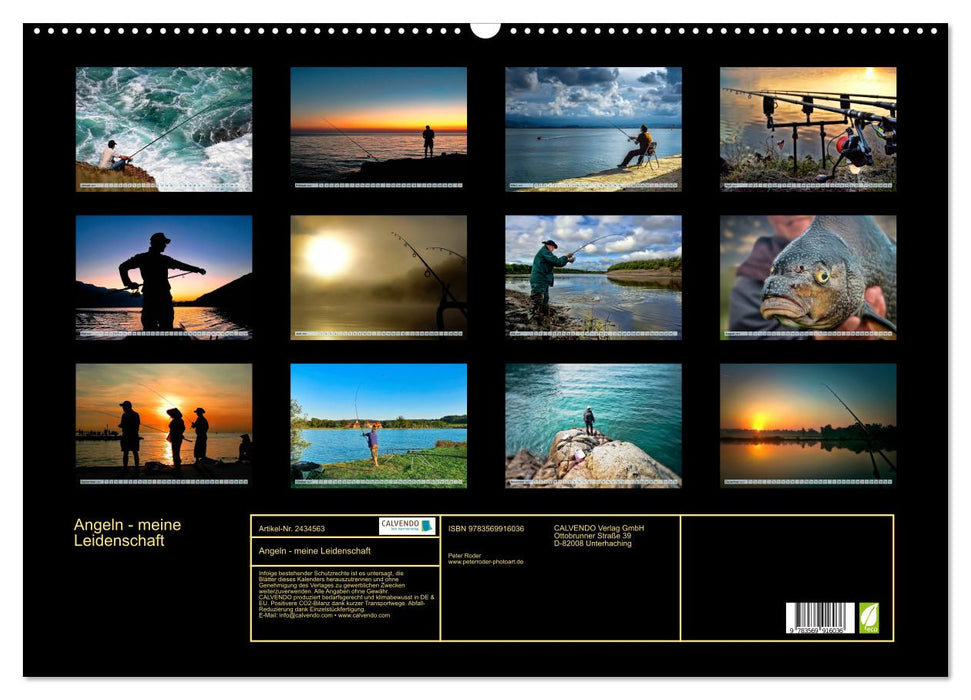Image resolution: width=971 pixels, height=700 pixels.
Task: Click the green eco leaf icon
Action: tap(869, 618)
